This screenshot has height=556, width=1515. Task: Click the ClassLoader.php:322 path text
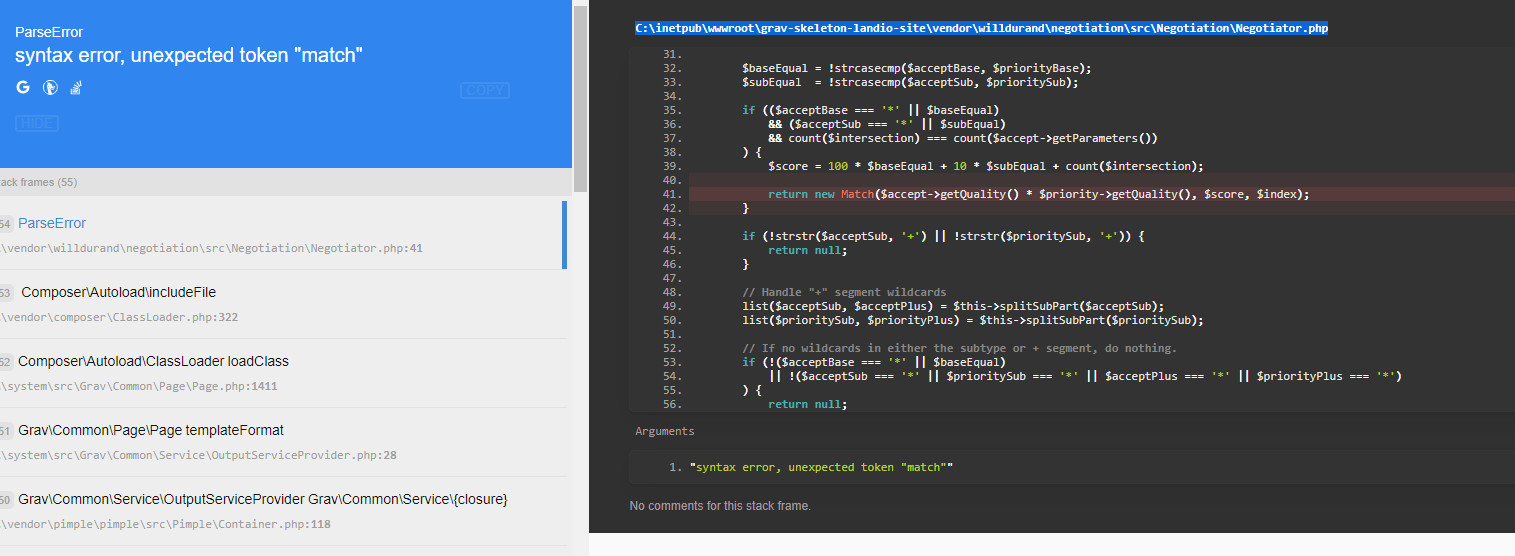click(119, 317)
